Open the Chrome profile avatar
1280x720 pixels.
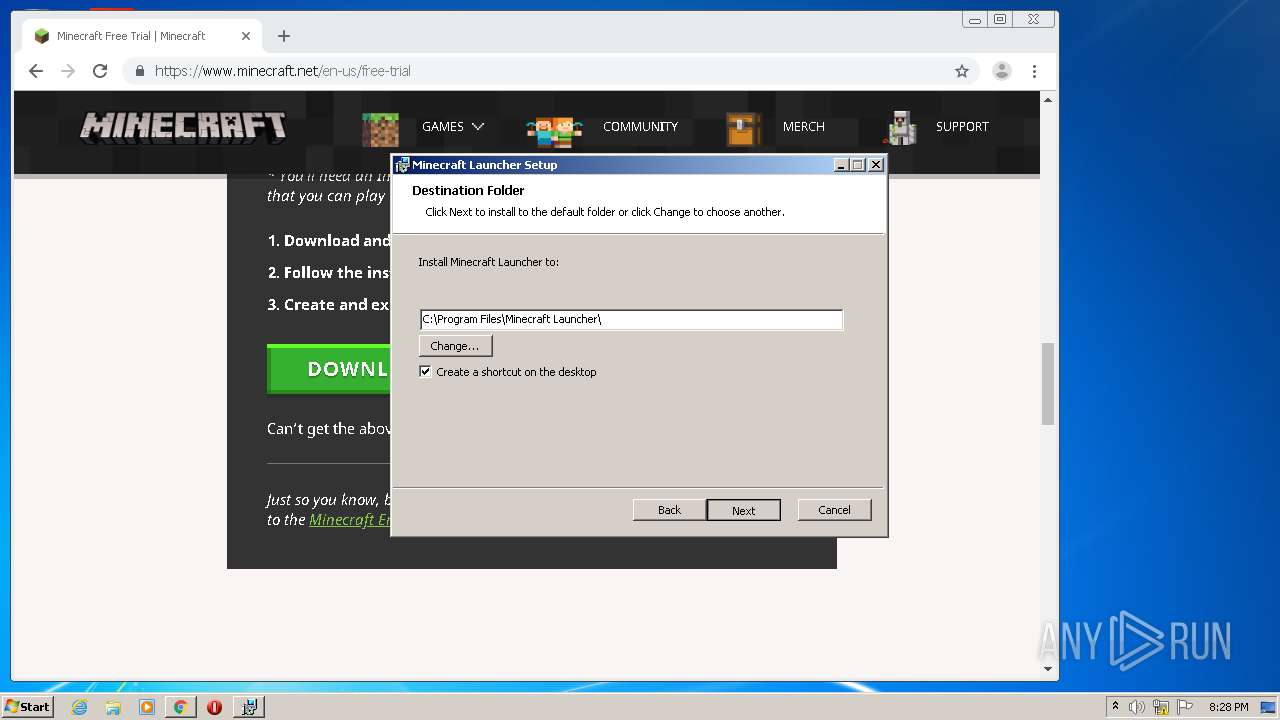click(x=1001, y=71)
